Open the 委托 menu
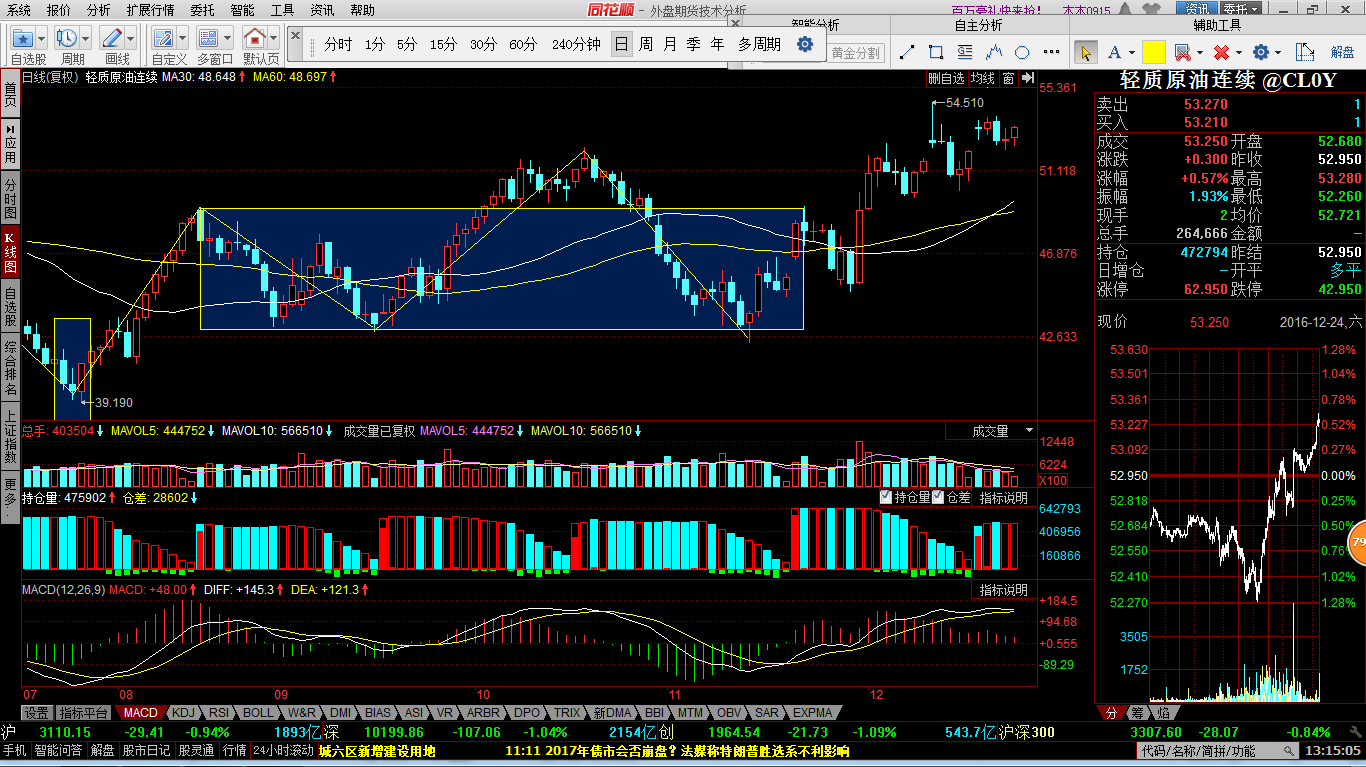 coord(202,10)
